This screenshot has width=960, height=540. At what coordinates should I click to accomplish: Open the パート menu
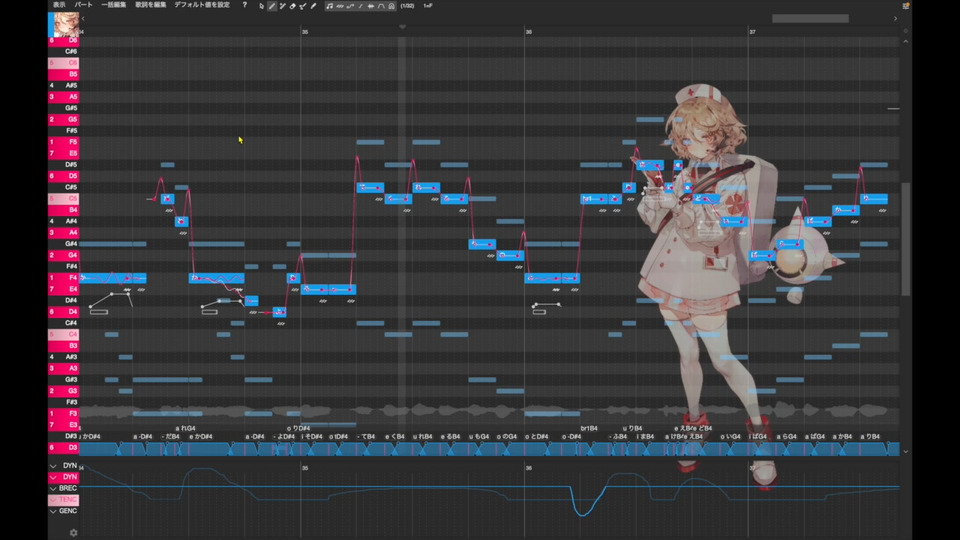click(x=83, y=5)
